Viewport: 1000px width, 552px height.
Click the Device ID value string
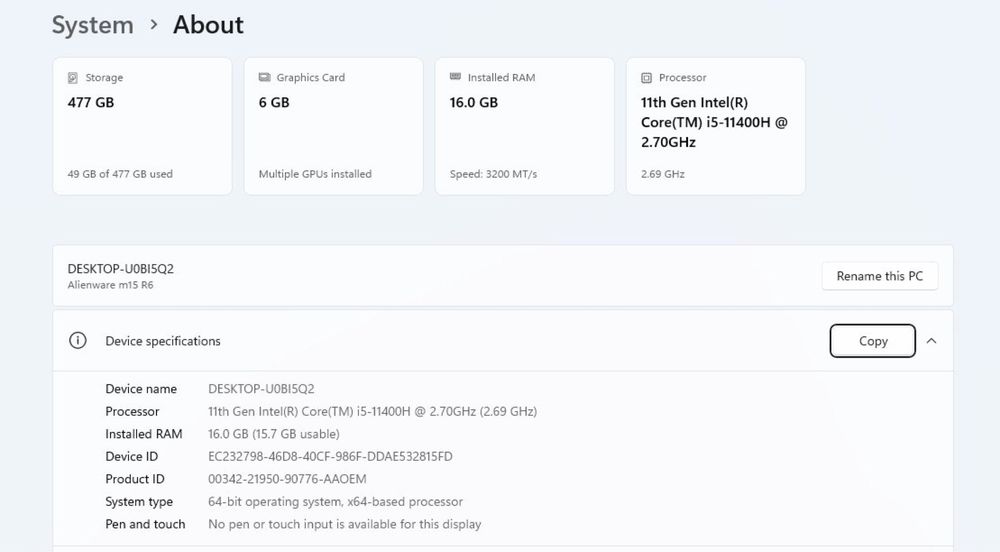tap(330, 457)
